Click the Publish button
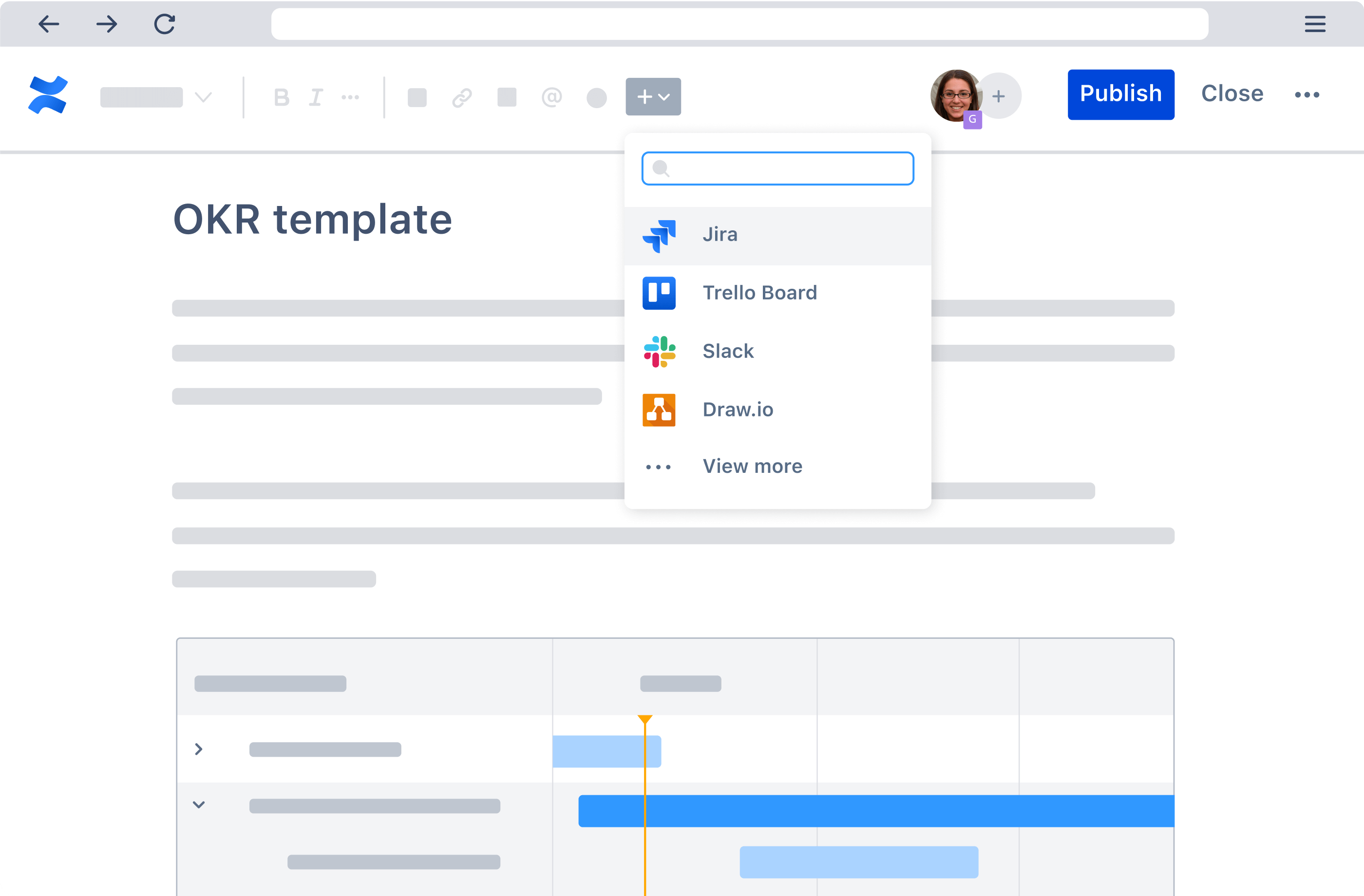The image size is (1364, 896). pos(1120,93)
